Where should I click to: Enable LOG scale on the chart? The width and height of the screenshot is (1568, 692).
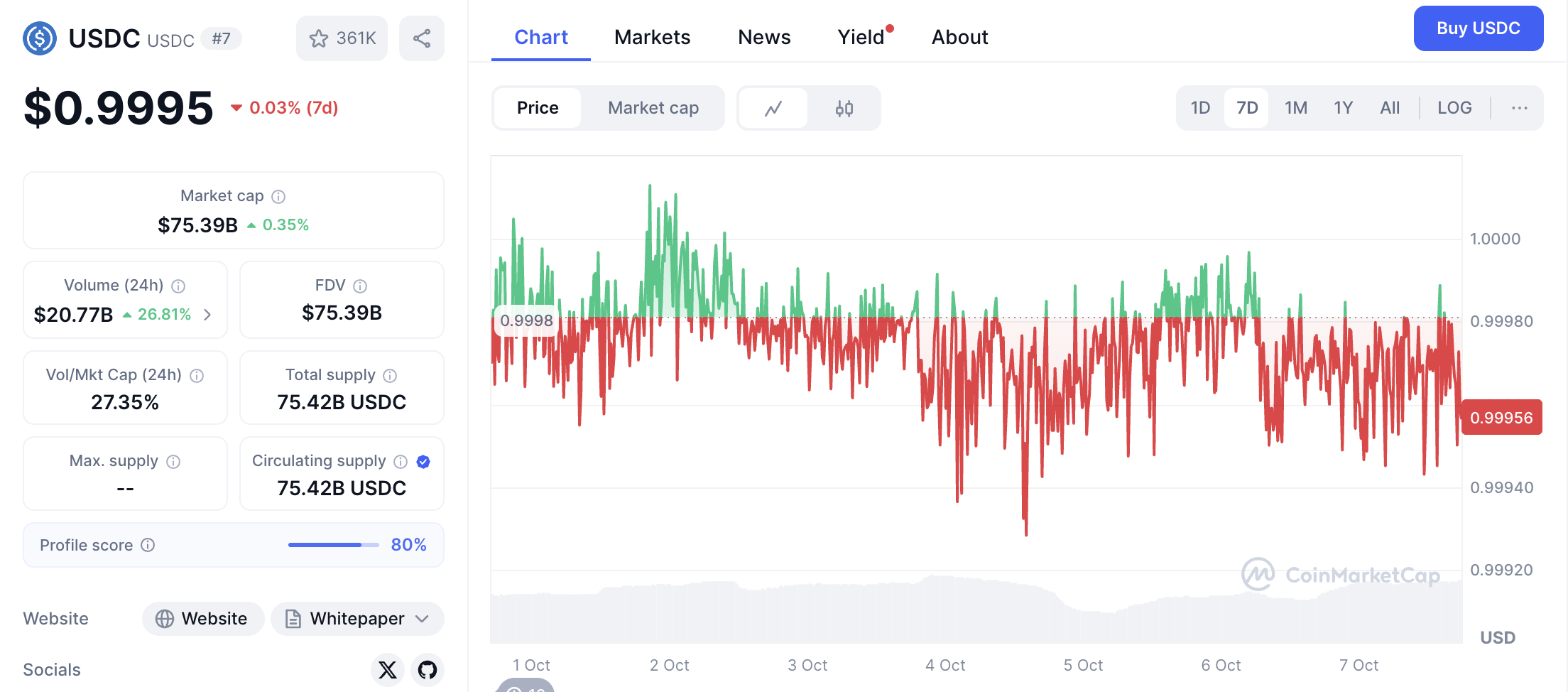coord(1454,107)
